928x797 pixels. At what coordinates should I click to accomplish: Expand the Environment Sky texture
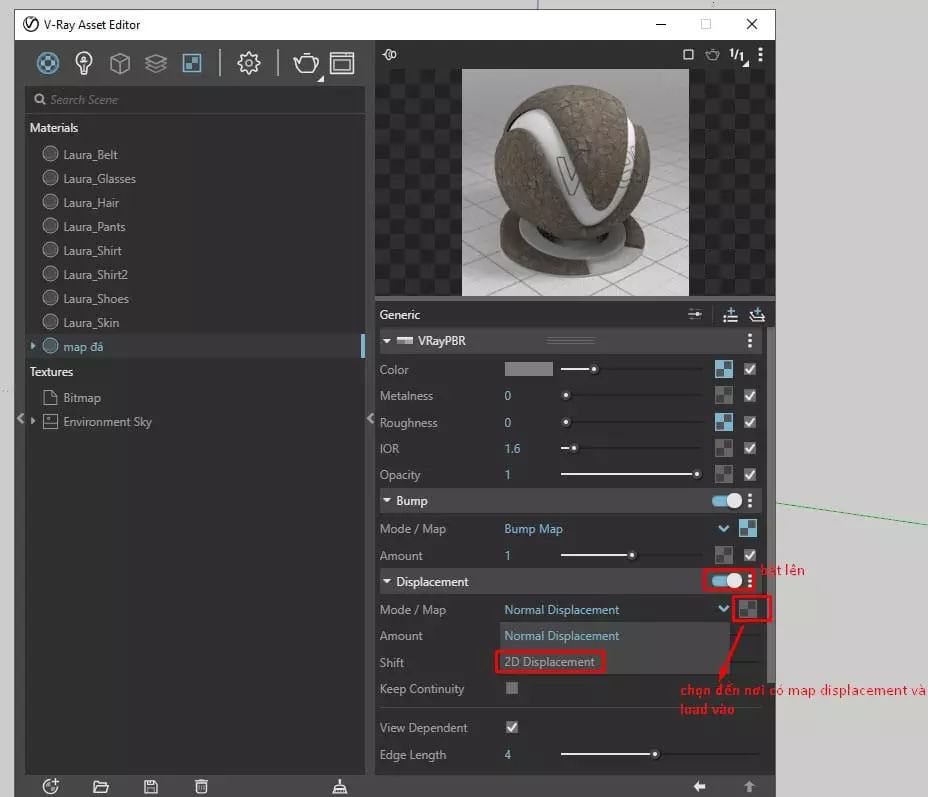pos(34,422)
